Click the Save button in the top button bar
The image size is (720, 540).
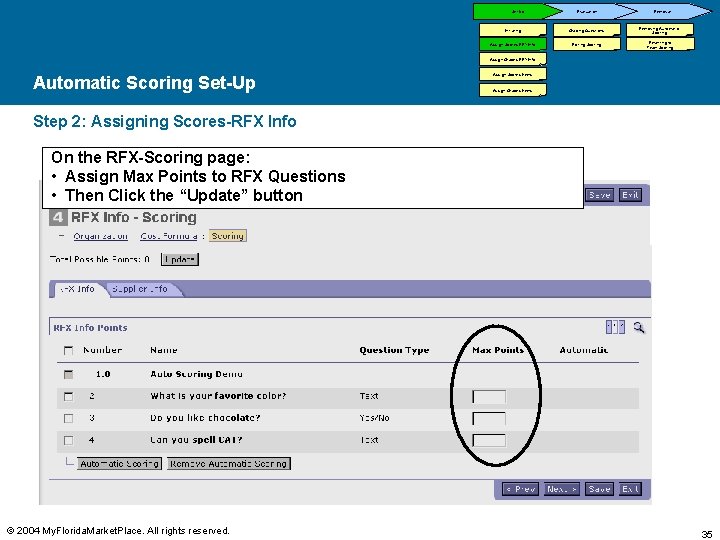pyautogui.click(x=599, y=195)
